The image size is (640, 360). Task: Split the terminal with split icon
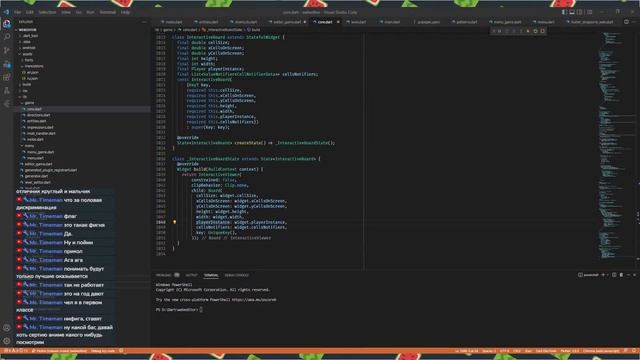click(614, 275)
